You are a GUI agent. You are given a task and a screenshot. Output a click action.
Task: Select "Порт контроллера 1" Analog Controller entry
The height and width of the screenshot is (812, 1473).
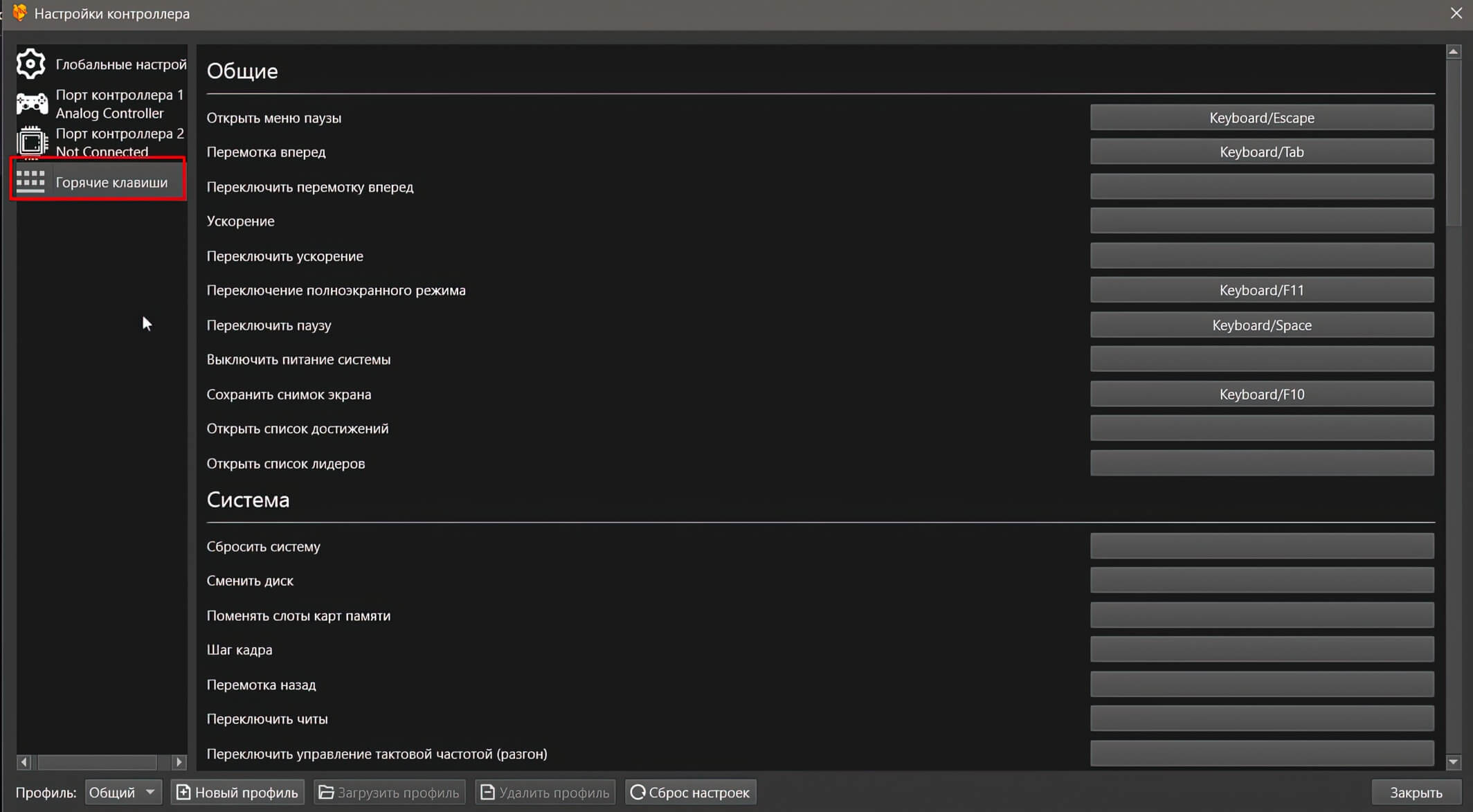[x=102, y=104]
